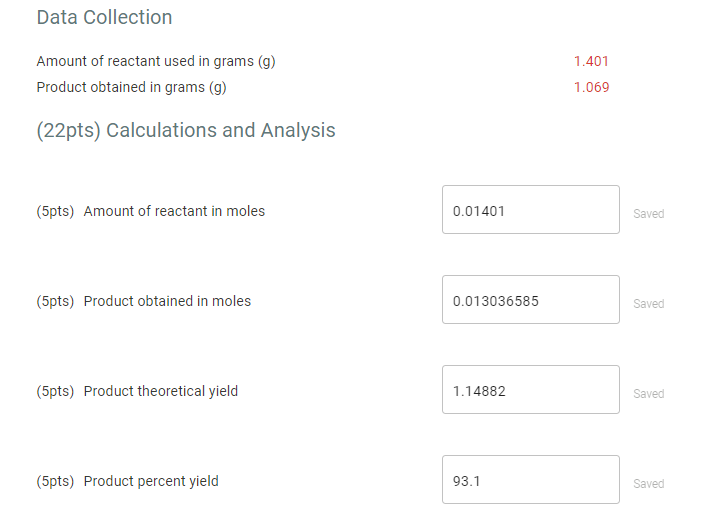Click Saved status beside percent yield field
Viewport: 701px width, 531px height.
(648, 484)
